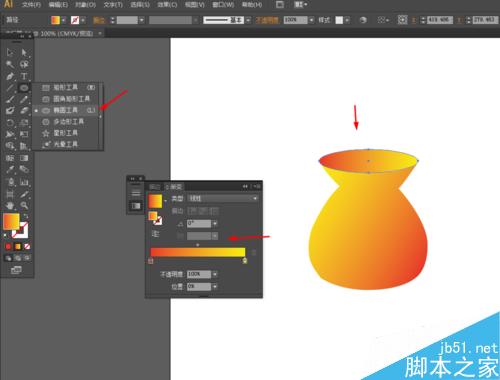This screenshot has height=380, width=500.
Task: Choose Rectangle Tool (M) in flyout
Action: 66,87
